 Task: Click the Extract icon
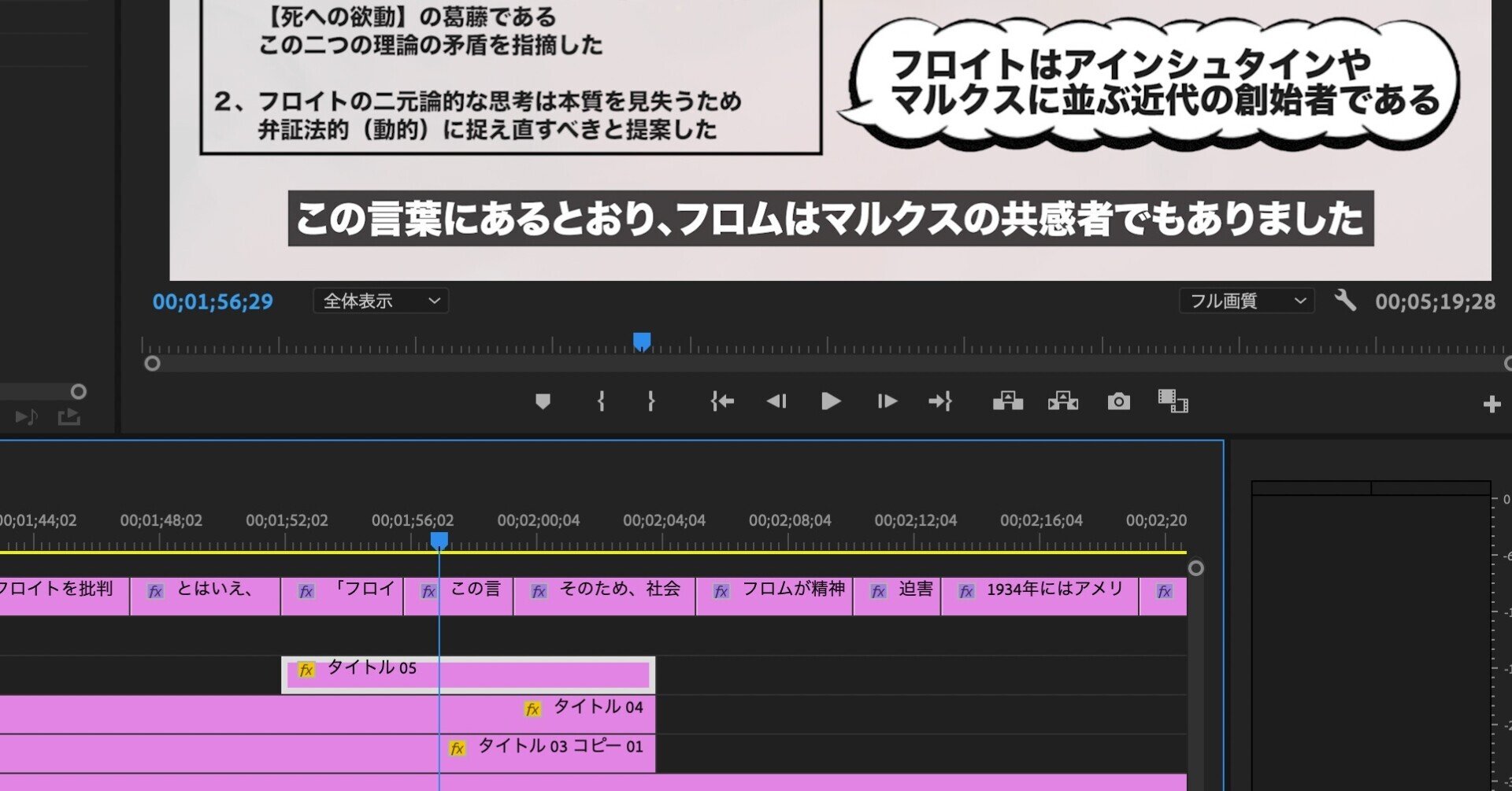click(1062, 401)
